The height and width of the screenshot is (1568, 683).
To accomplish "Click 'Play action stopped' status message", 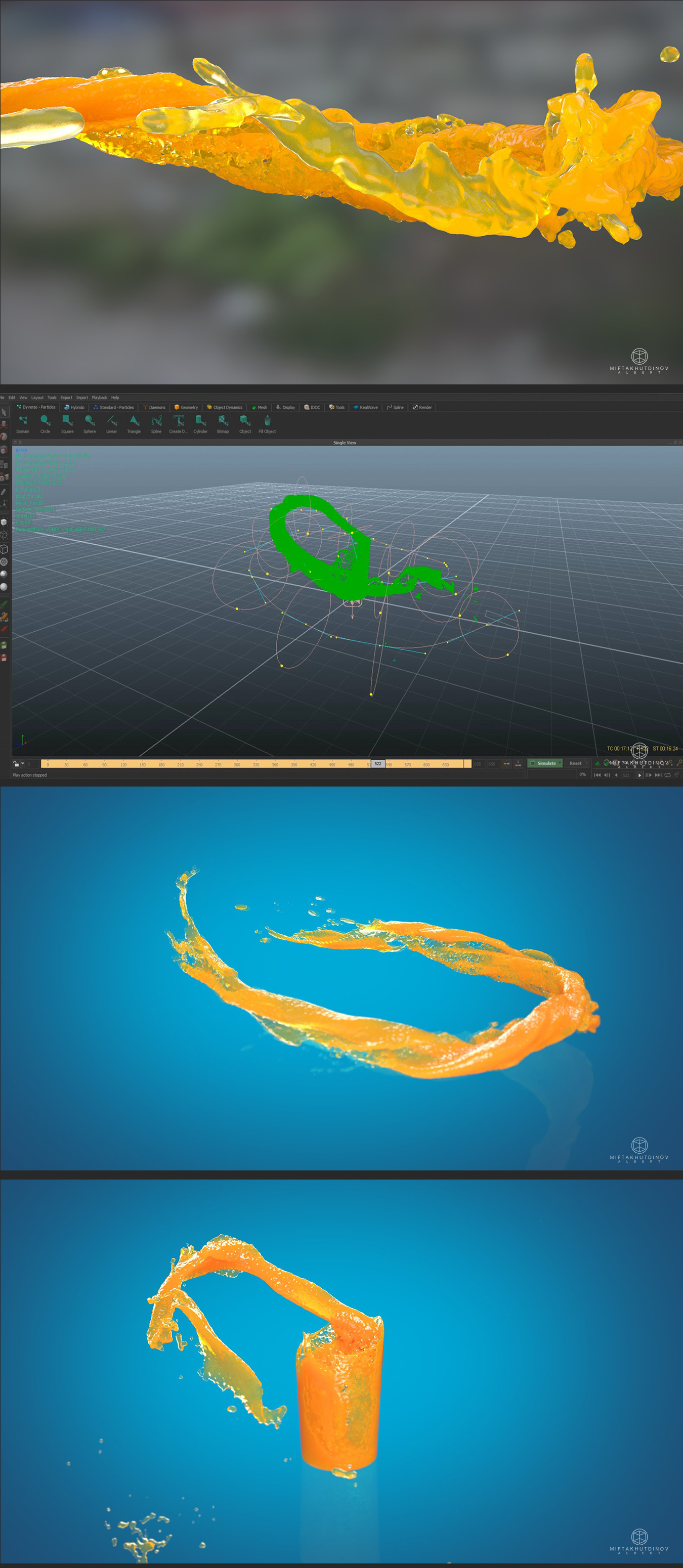I will pyautogui.click(x=30, y=775).
